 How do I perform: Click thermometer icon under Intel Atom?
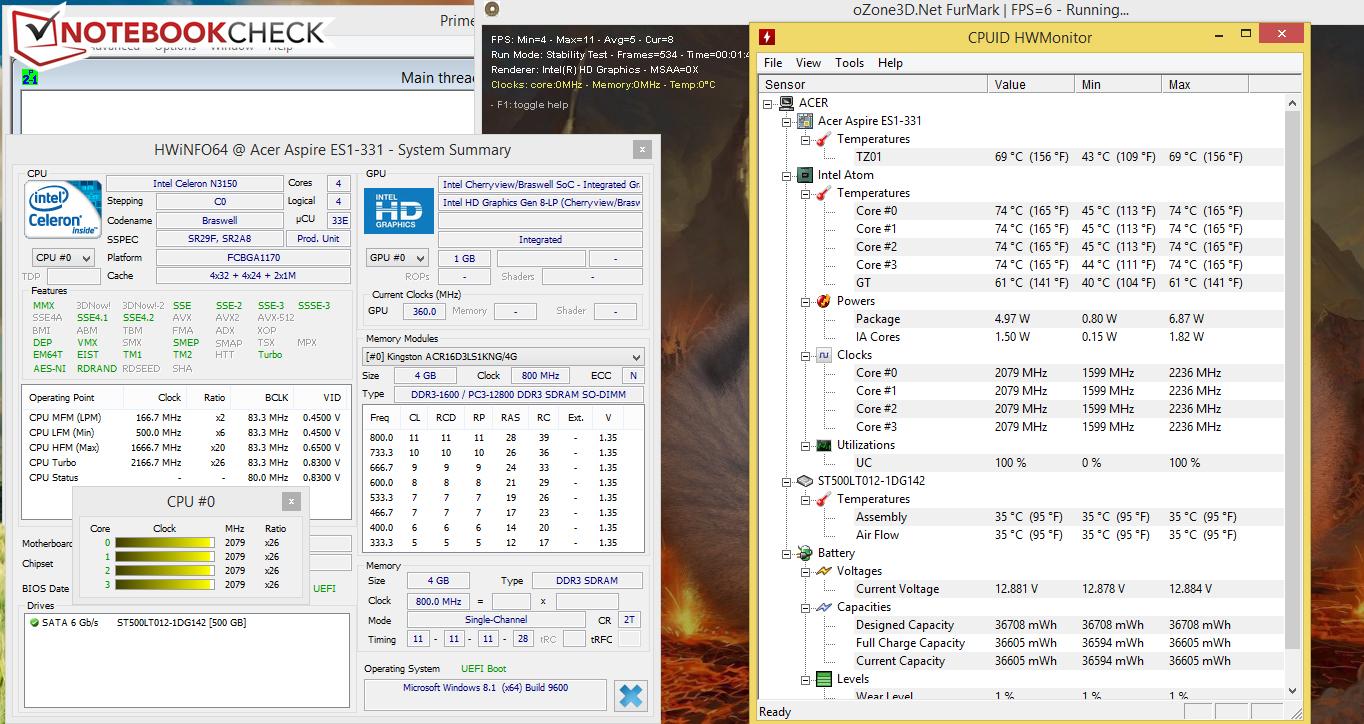click(824, 193)
